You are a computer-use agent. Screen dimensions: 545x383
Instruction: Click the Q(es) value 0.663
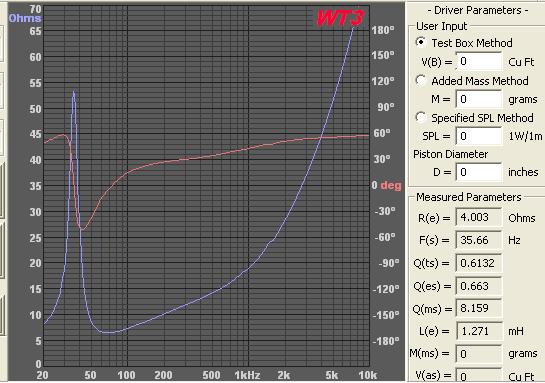click(x=479, y=286)
